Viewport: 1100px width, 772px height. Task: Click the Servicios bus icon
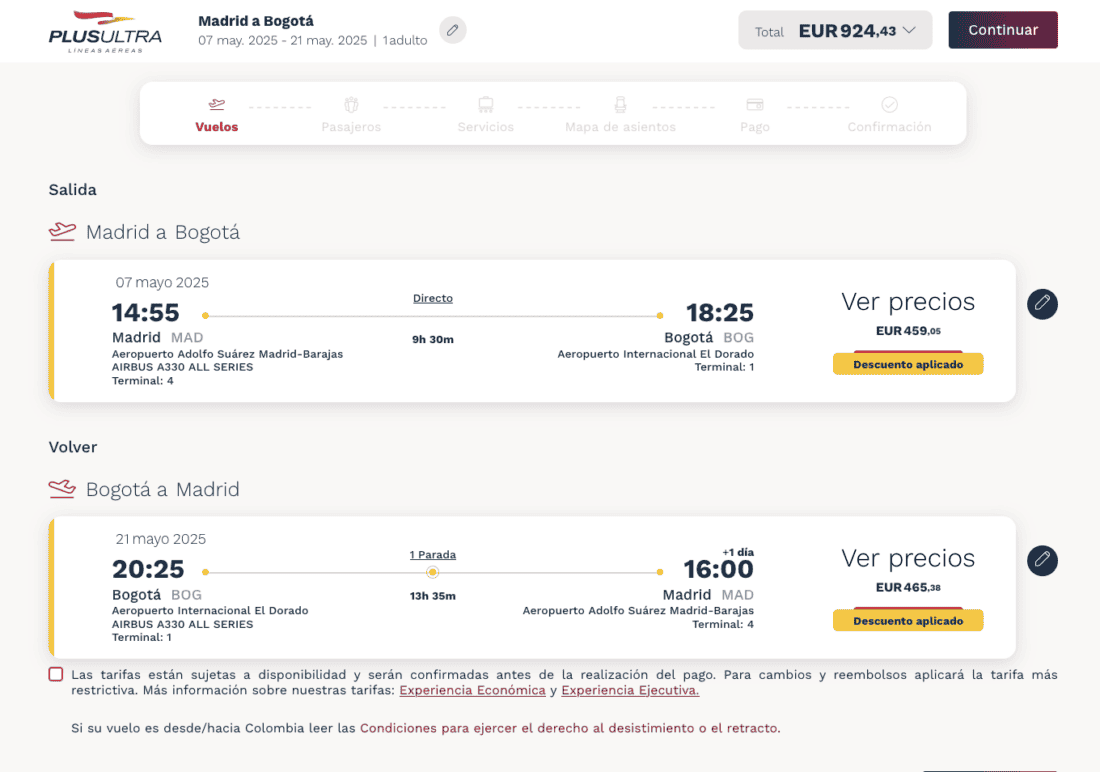486,104
